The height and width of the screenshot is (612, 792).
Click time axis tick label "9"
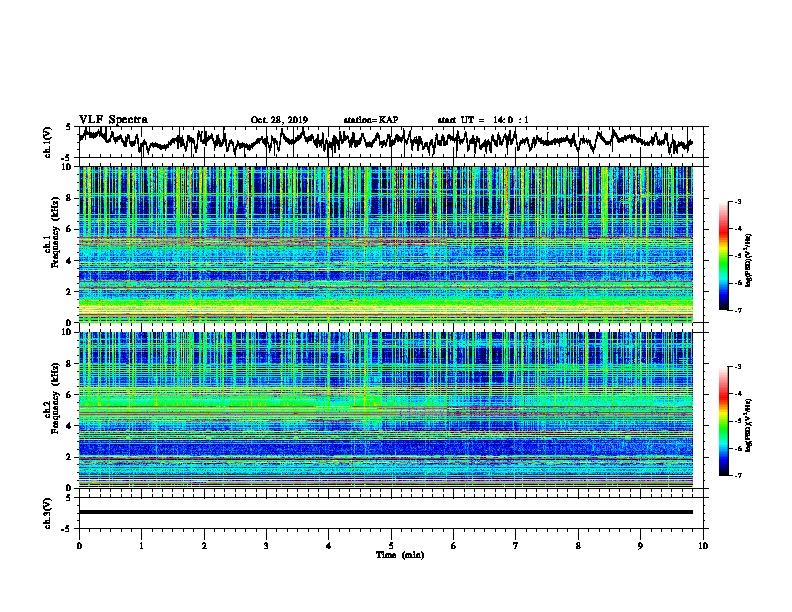pos(640,546)
